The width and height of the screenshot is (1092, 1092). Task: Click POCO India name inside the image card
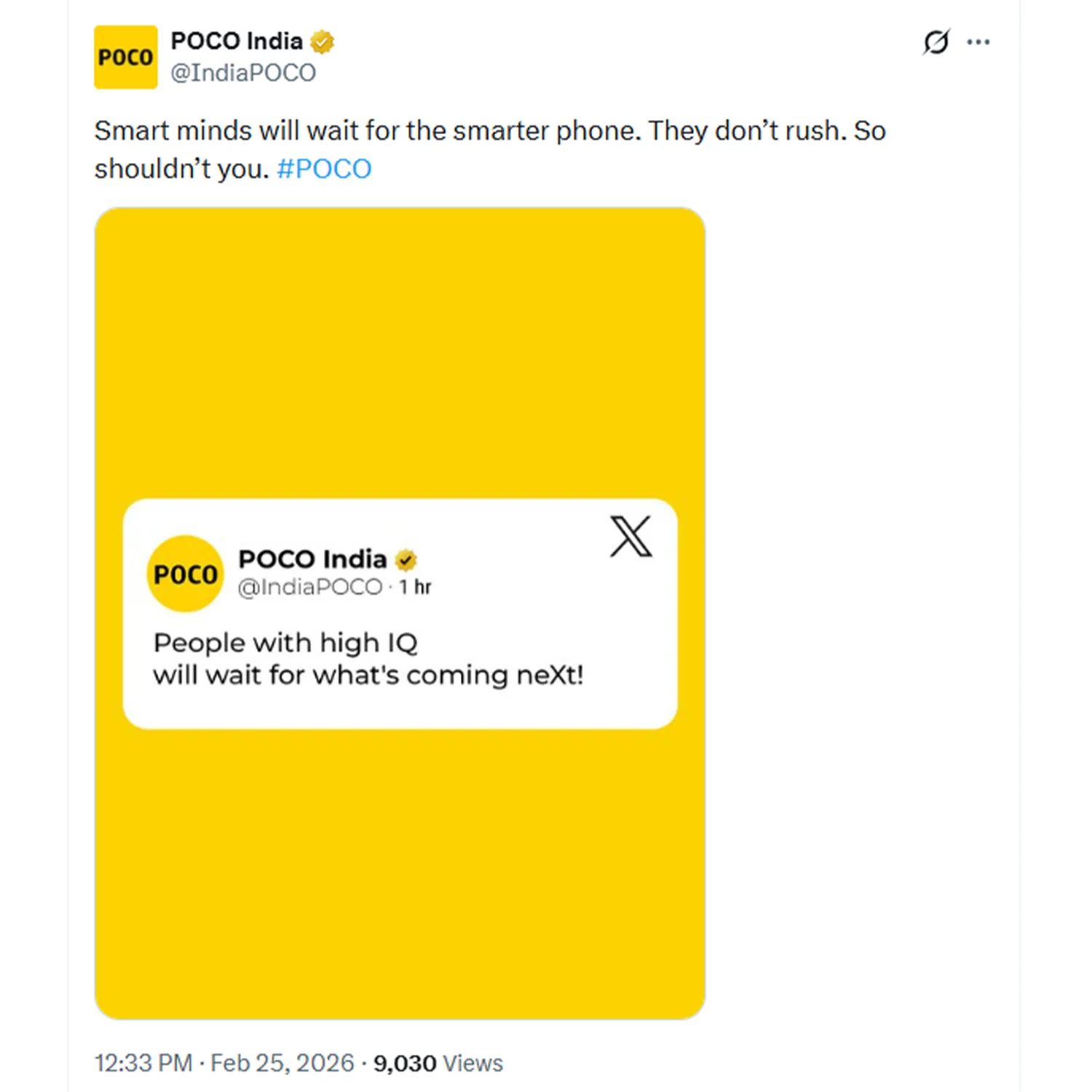click(x=312, y=559)
